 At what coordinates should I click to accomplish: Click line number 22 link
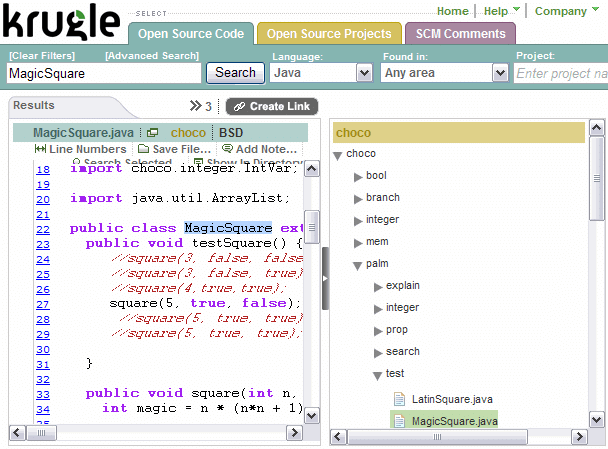(43, 230)
